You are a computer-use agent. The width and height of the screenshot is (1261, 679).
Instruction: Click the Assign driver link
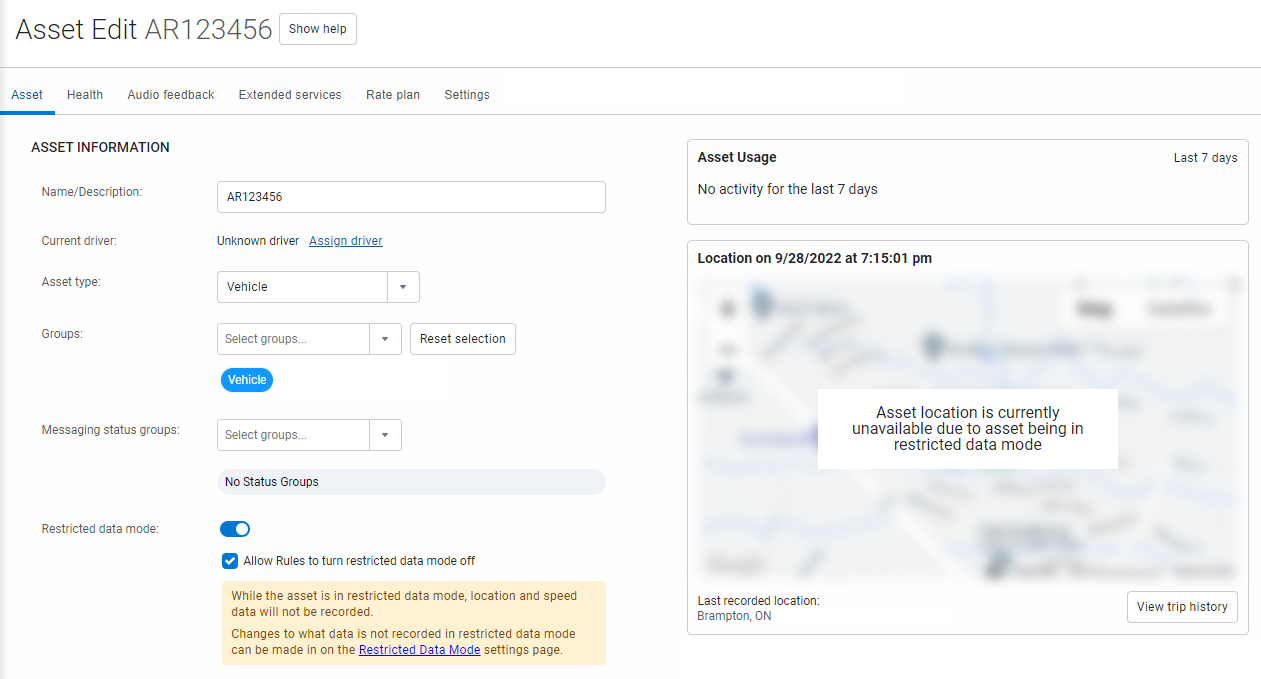tap(345, 240)
